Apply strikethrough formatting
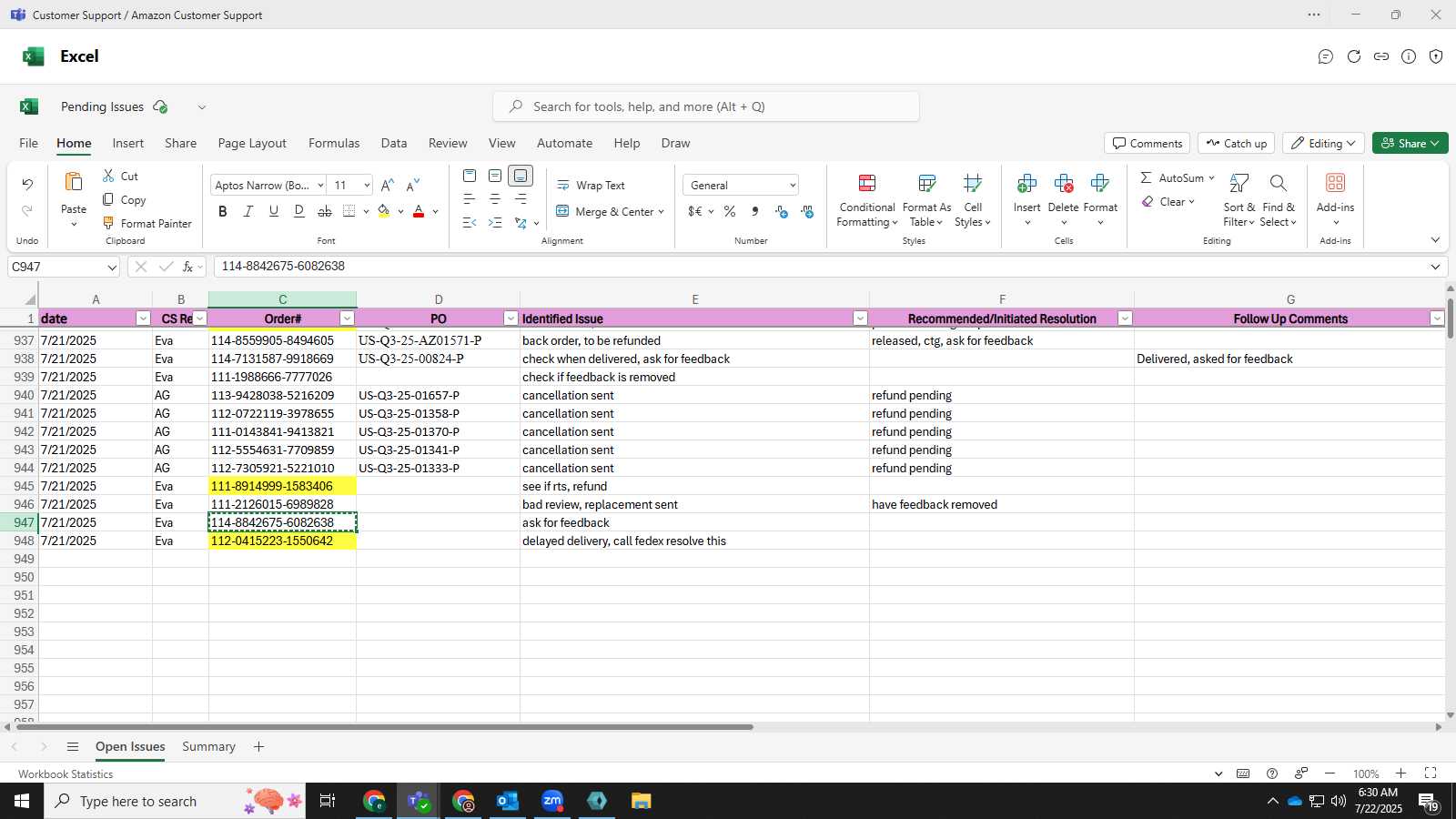The width and height of the screenshot is (1456, 819). point(325,211)
